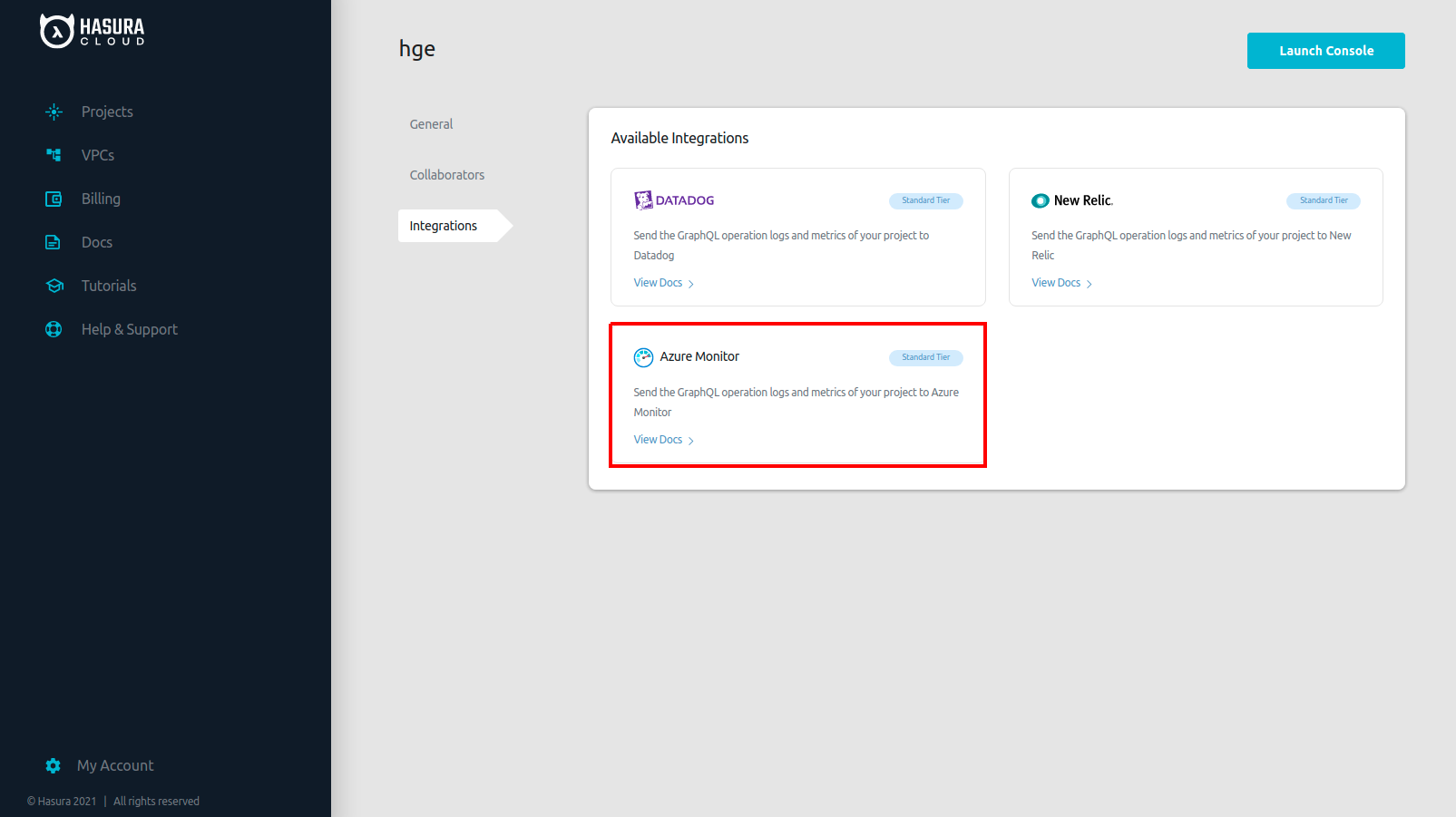Click the Billing wallet icon
The width and height of the screenshot is (1456, 817).
[x=54, y=199]
